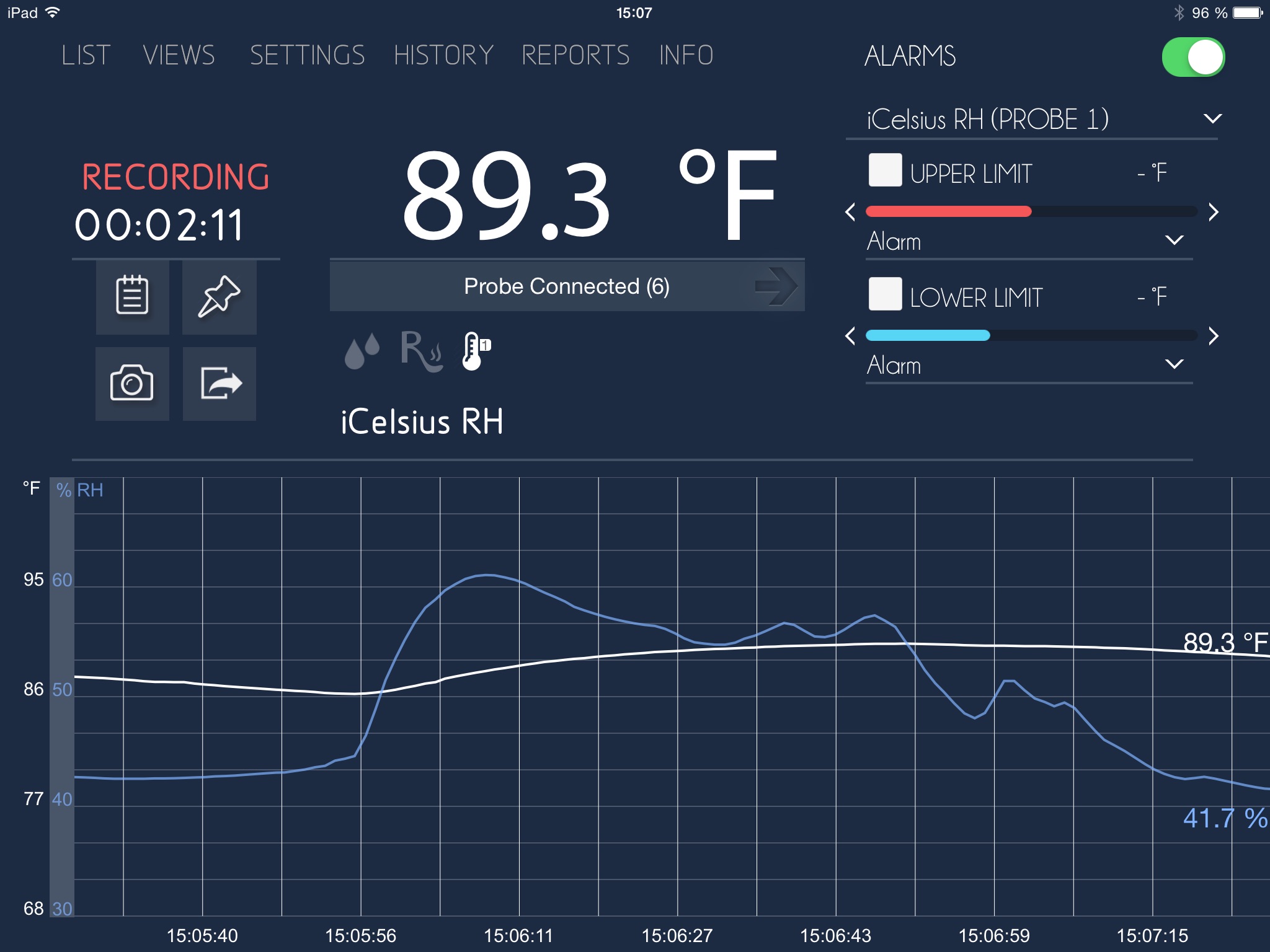Click the pushpin marker icon
1270x952 pixels.
[x=219, y=296]
